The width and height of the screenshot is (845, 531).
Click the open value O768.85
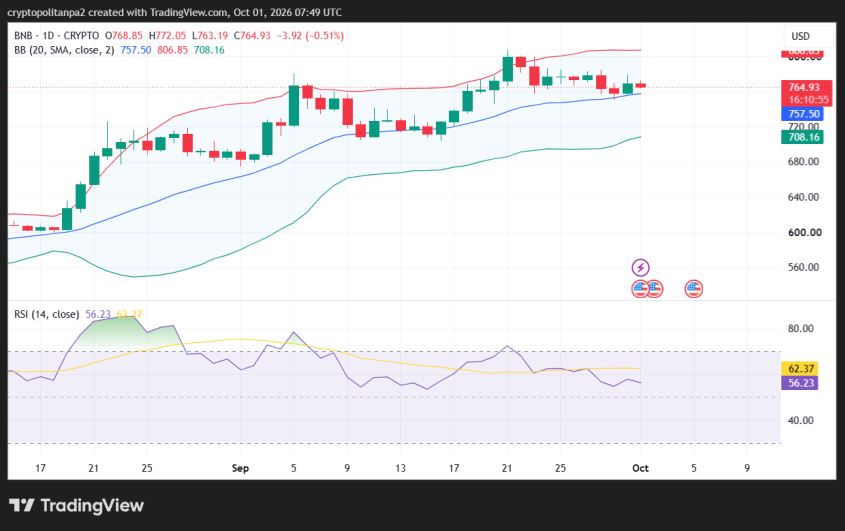(x=124, y=36)
